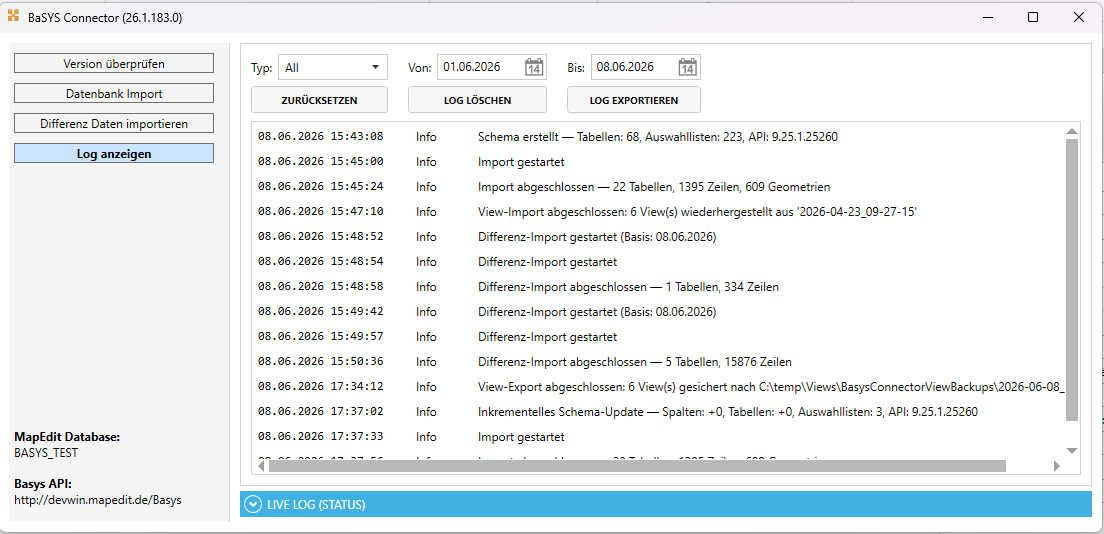The width and height of the screenshot is (1104, 534).
Task: Expand the LIVE LOG (STATUS) bar
Action: (x=666, y=504)
